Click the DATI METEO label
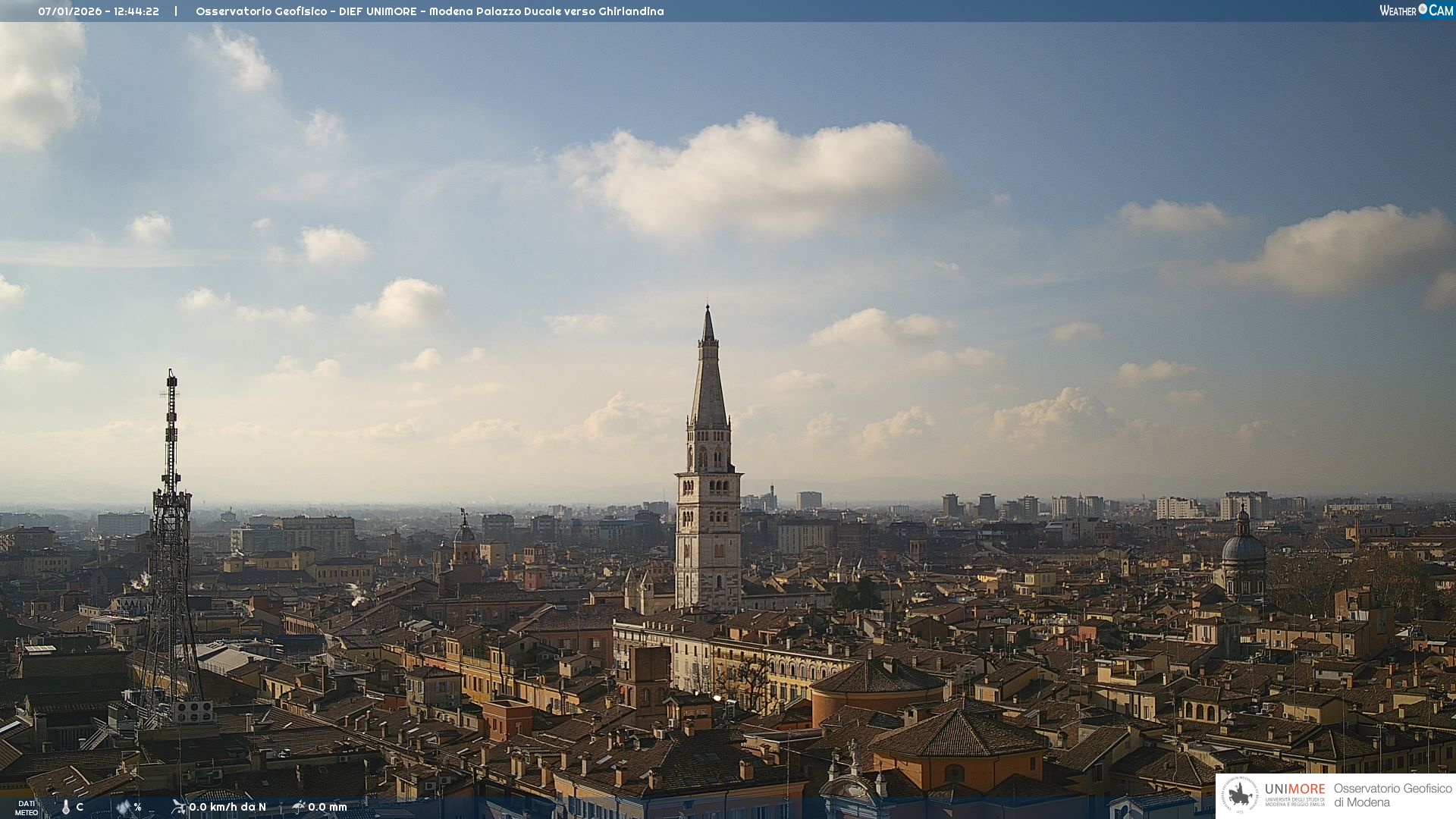The image size is (1456, 819). (27, 808)
